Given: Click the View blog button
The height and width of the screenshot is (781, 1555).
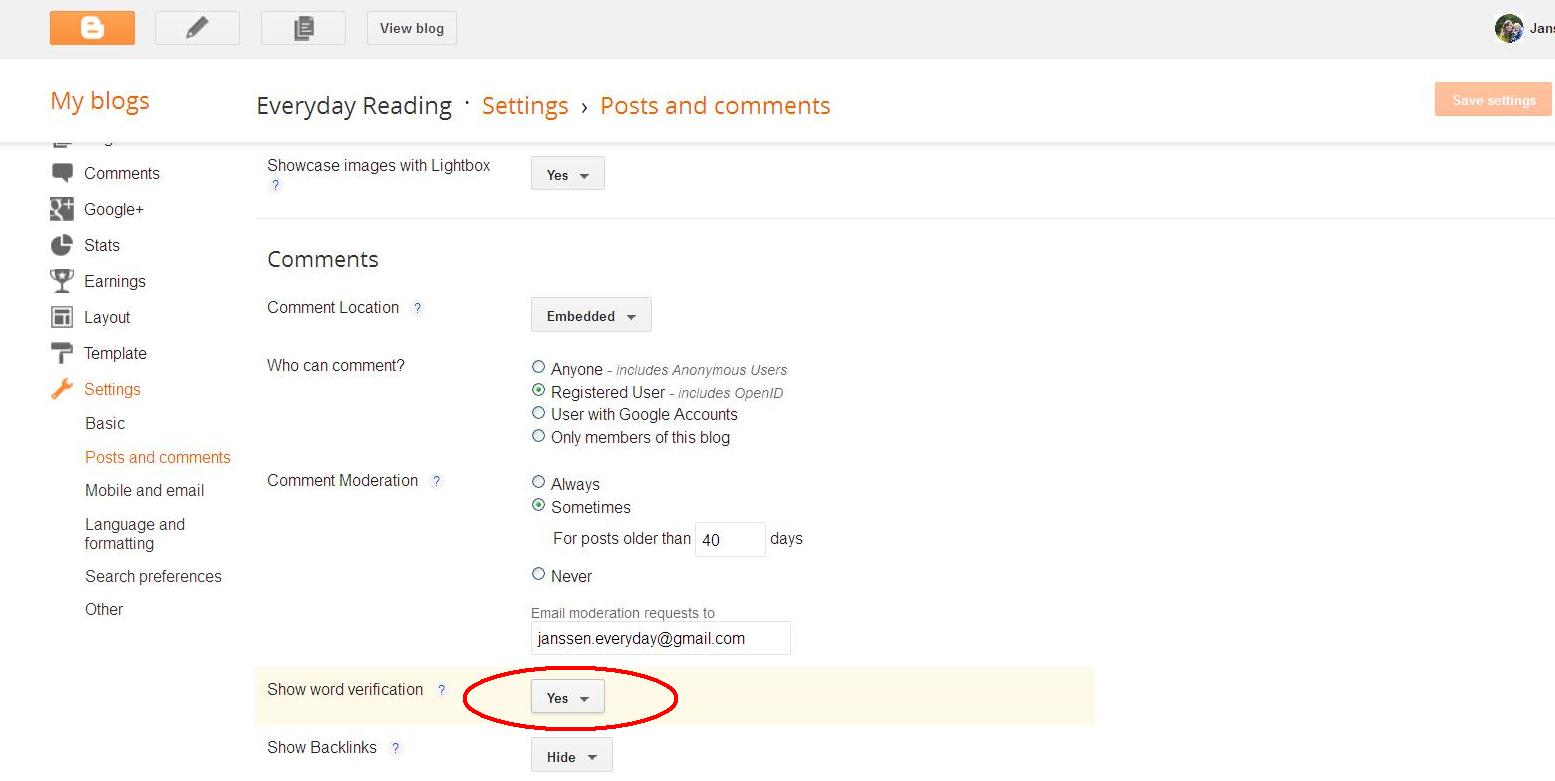Looking at the screenshot, I should (x=411, y=28).
